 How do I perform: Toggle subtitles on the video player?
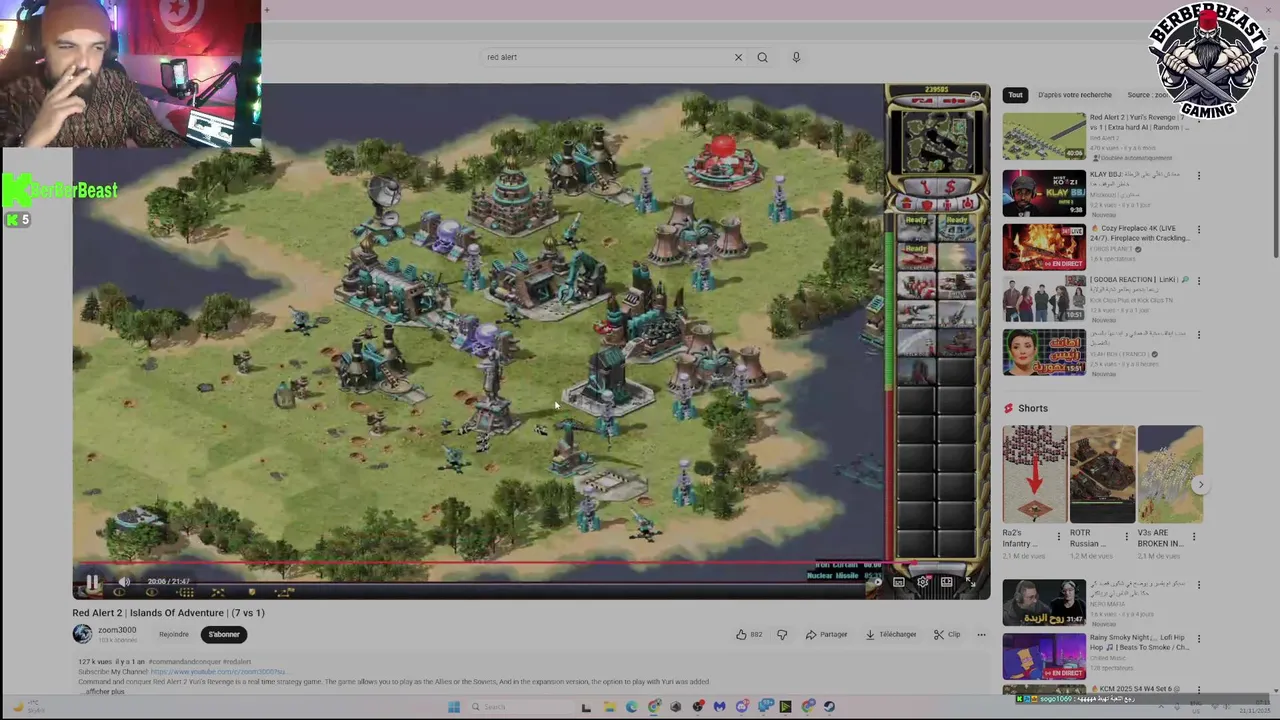click(898, 581)
